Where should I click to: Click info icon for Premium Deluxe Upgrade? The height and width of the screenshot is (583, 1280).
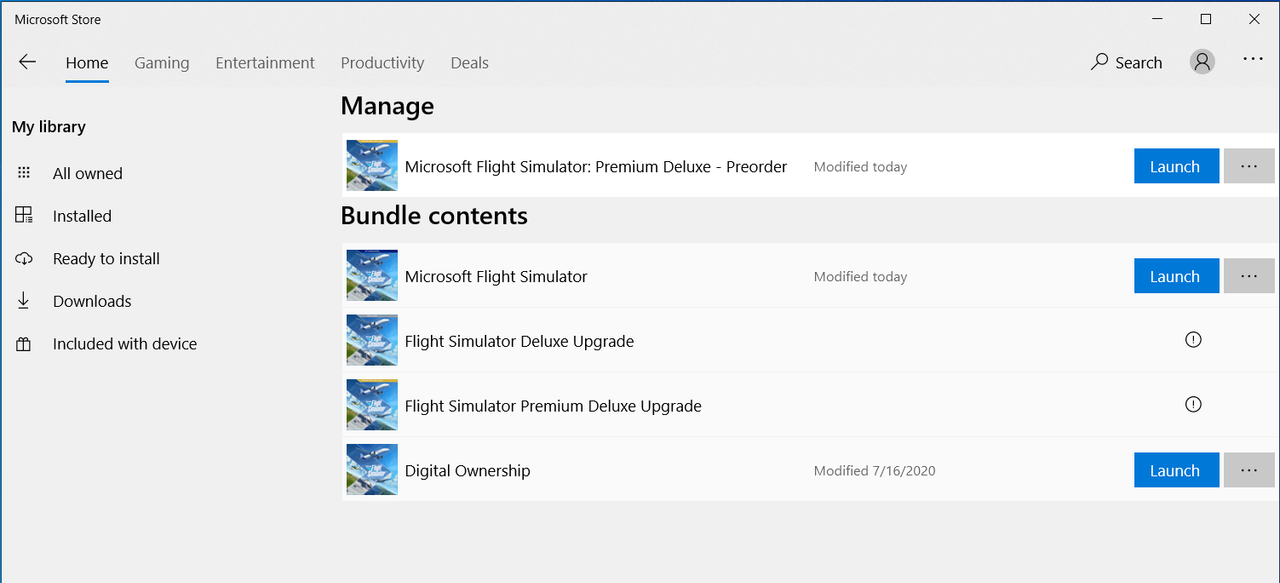click(1193, 405)
